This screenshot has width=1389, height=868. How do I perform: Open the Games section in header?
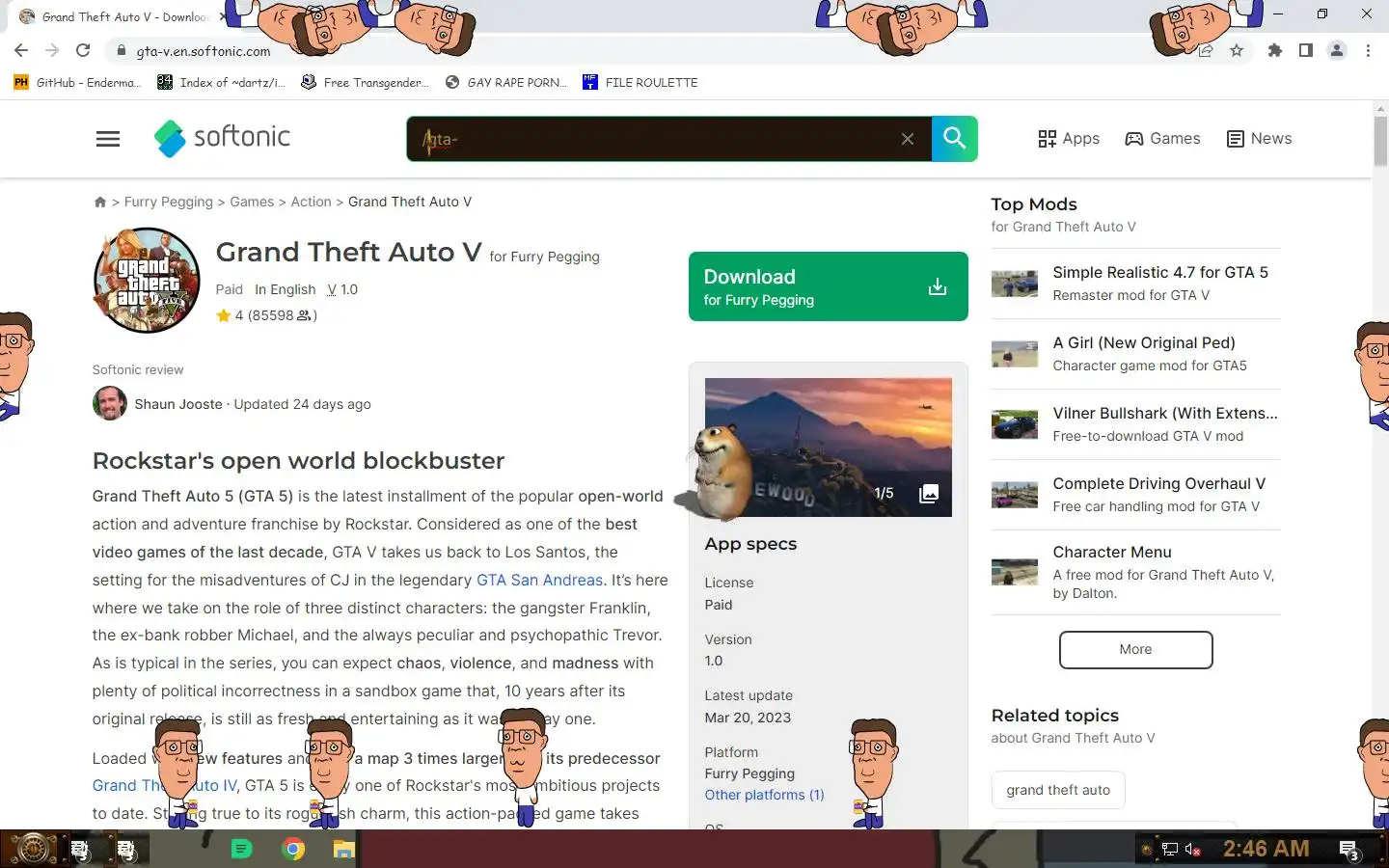tap(1162, 139)
